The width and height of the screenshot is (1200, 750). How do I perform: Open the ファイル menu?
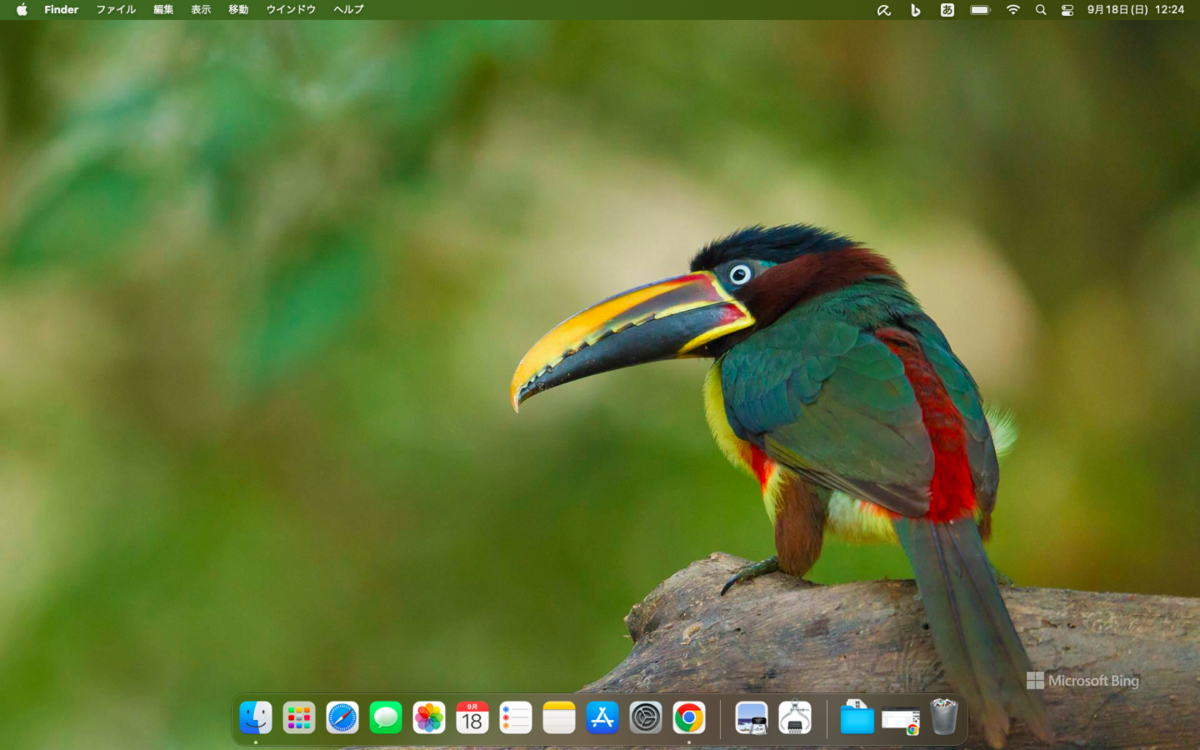click(116, 10)
